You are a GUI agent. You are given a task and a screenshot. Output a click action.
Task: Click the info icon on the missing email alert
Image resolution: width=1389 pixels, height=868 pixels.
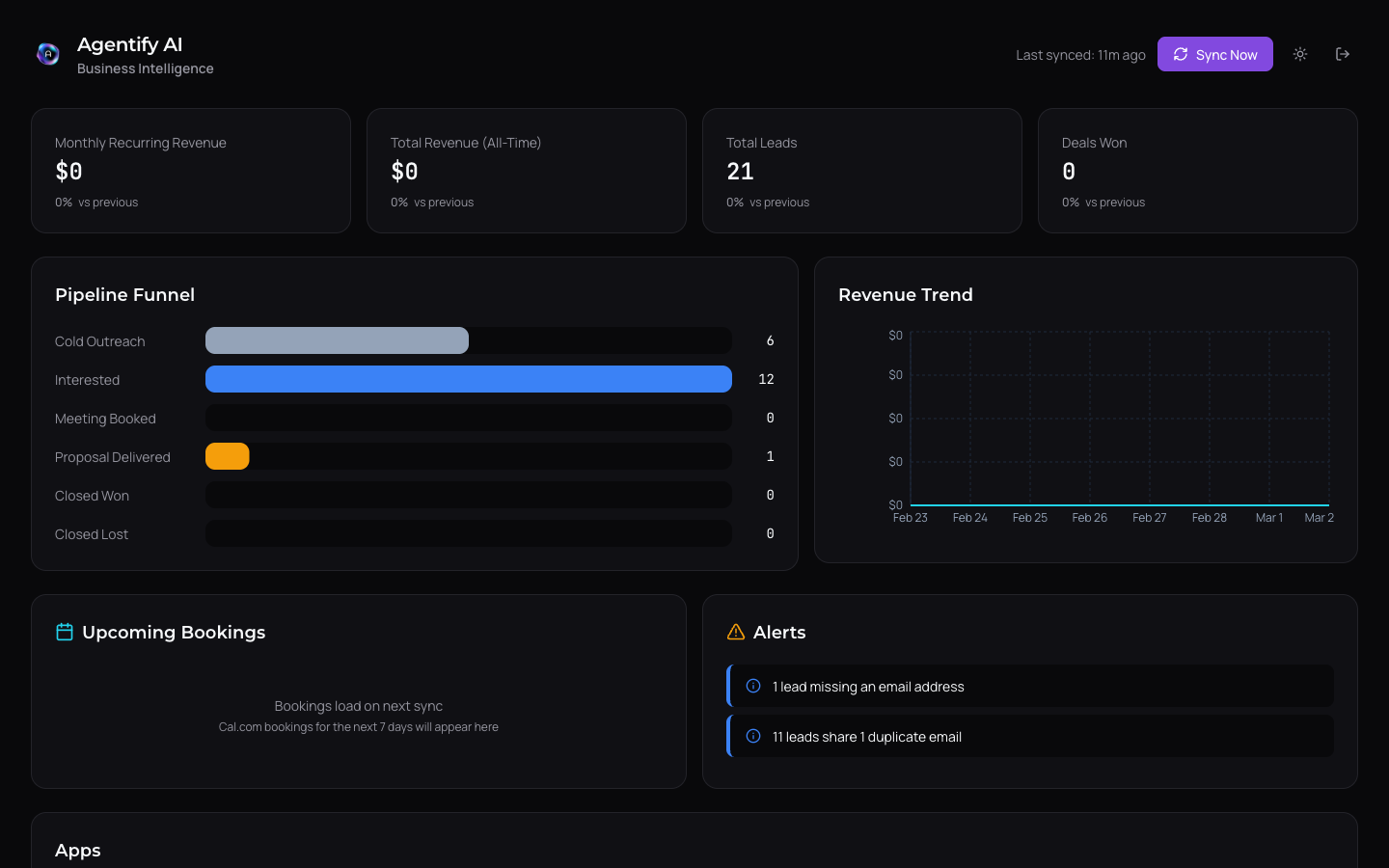(x=751, y=685)
